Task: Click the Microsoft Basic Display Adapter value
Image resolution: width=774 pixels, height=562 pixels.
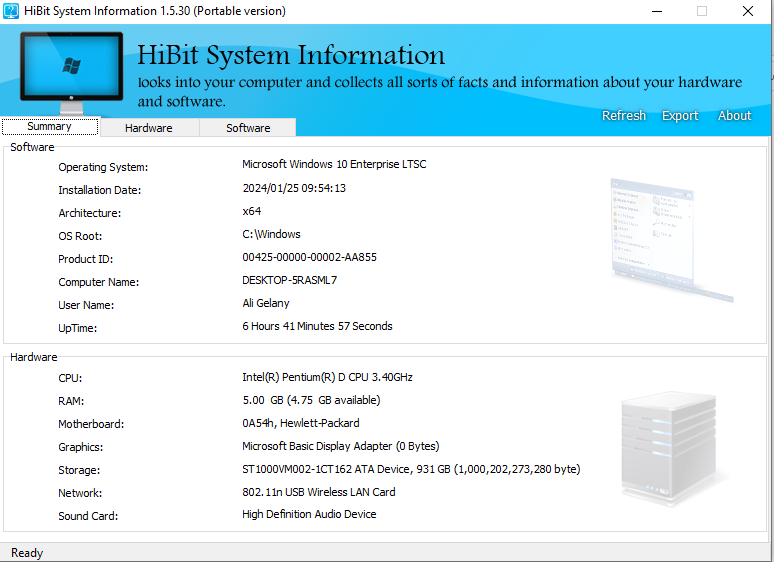Action: pyautogui.click(x=341, y=446)
